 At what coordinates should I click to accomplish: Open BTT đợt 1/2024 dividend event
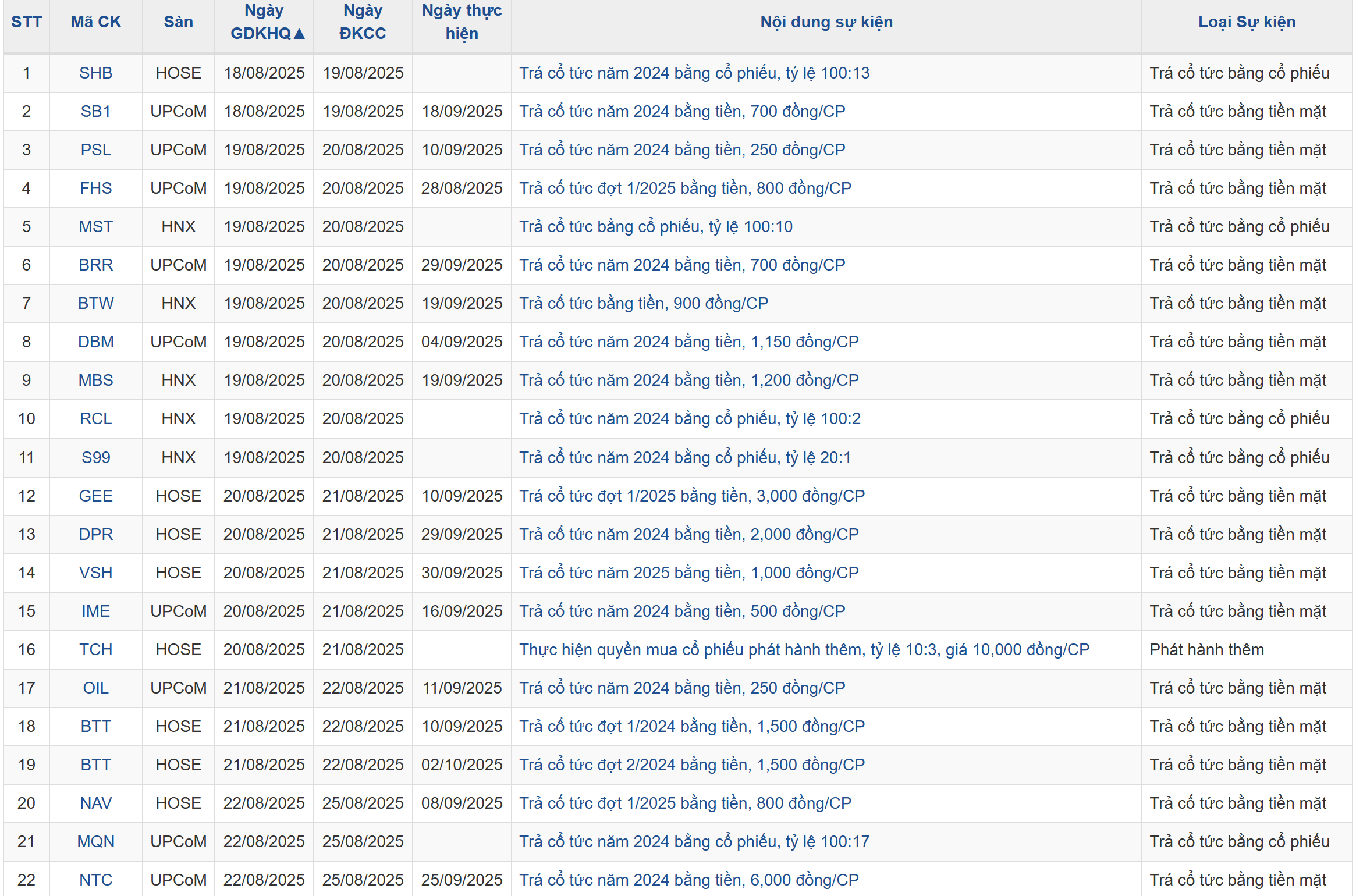[x=692, y=727]
